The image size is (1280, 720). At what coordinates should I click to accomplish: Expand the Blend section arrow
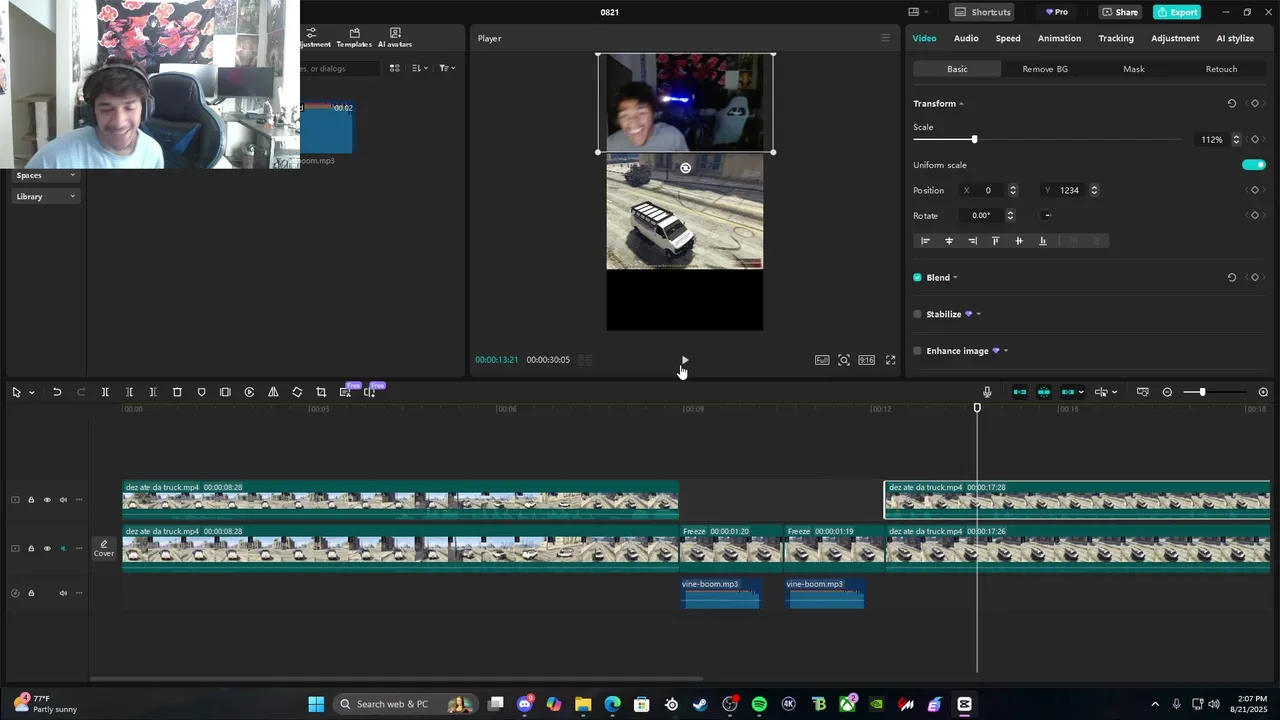(x=955, y=278)
